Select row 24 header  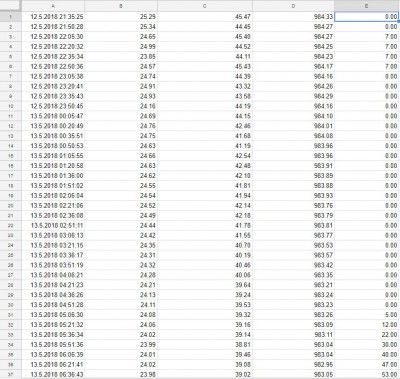[x=11, y=245]
